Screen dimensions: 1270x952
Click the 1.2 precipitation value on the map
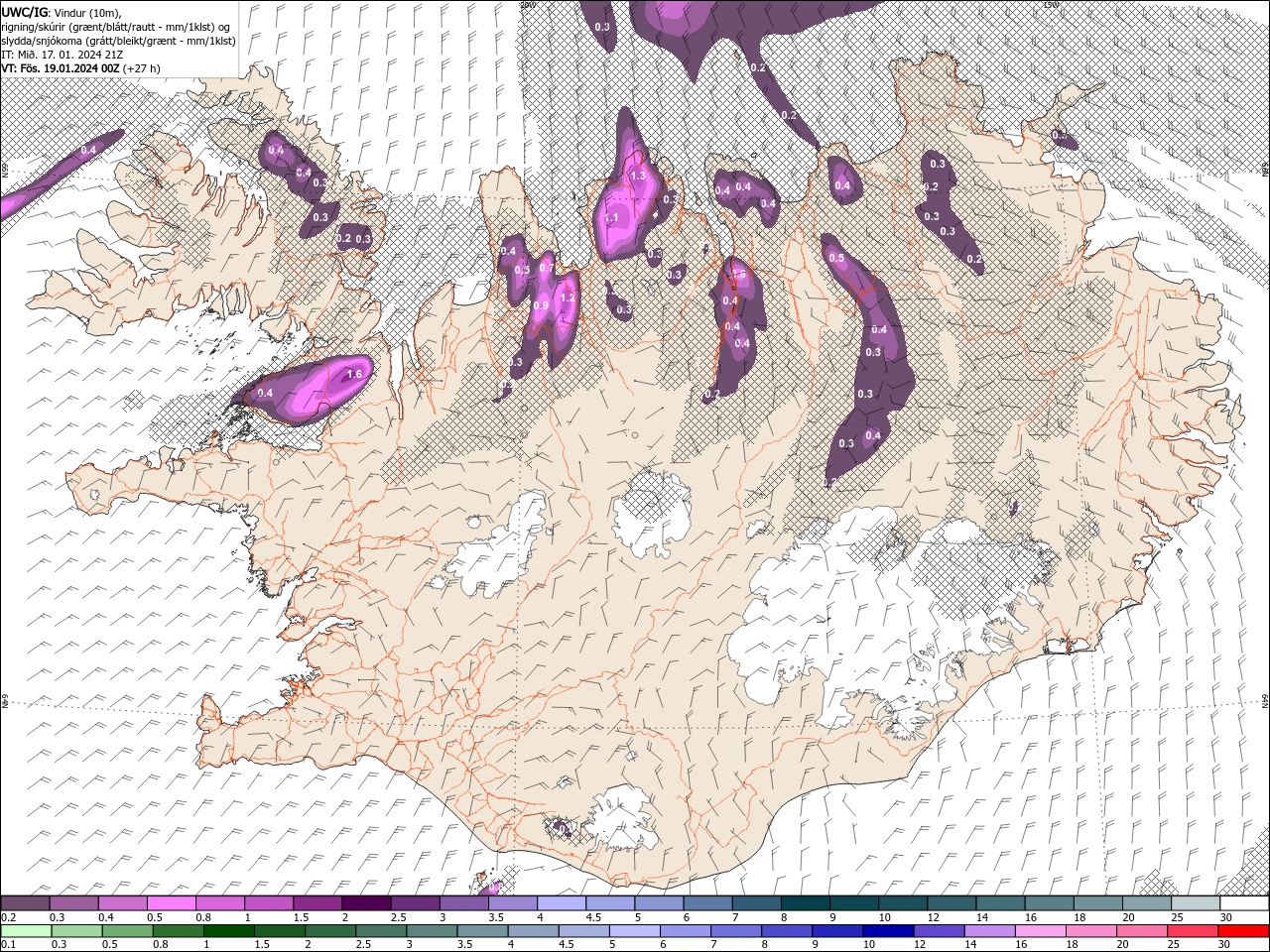pyautogui.click(x=569, y=297)
